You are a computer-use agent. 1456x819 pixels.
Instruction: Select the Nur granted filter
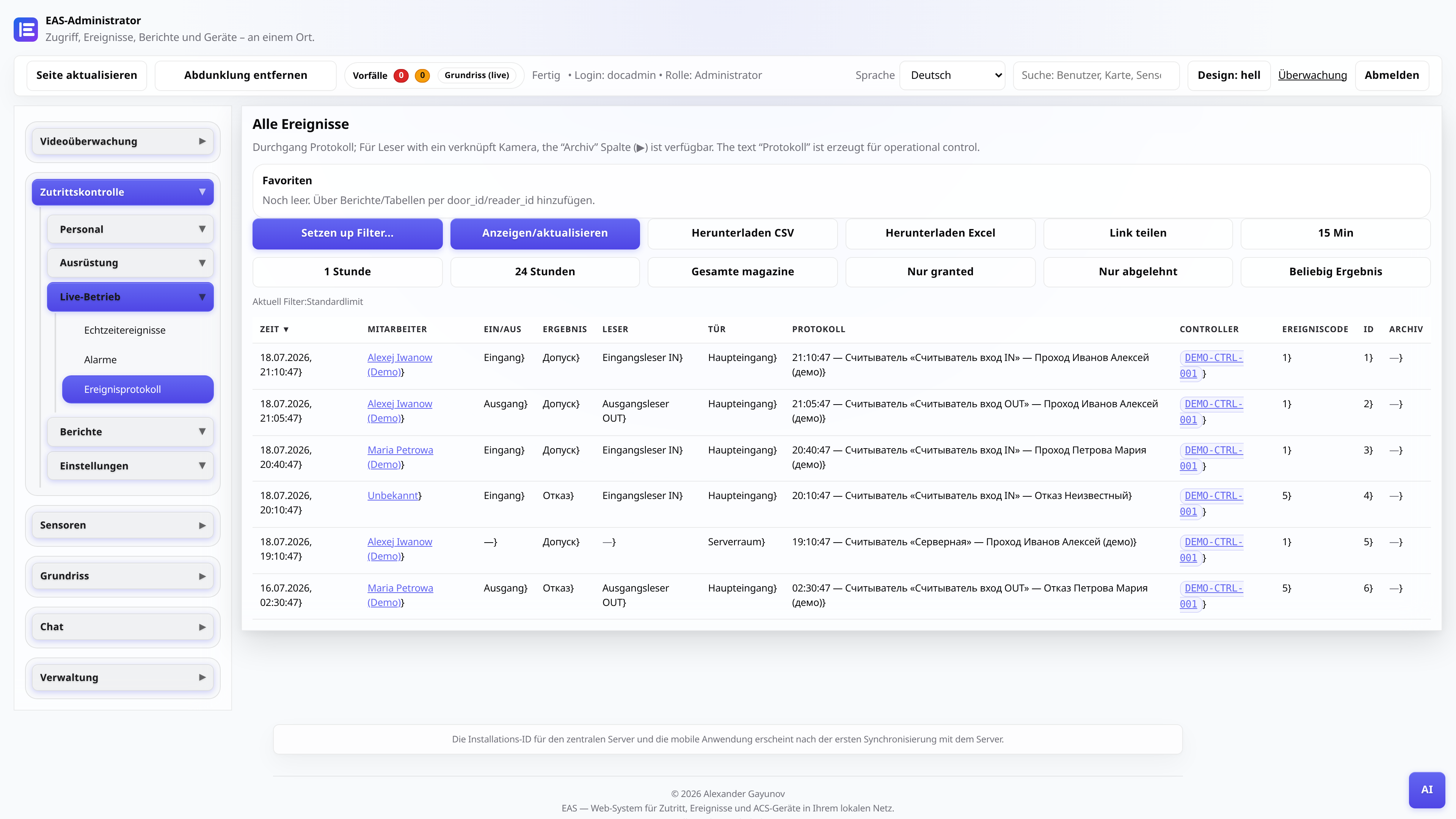click(x=940, y=272)
